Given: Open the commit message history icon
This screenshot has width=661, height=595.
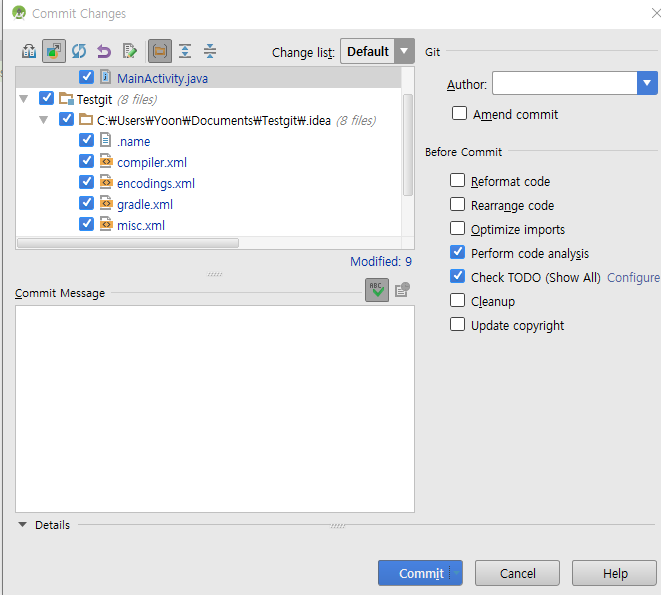Looking at the screenshot, I should [402, 290].
